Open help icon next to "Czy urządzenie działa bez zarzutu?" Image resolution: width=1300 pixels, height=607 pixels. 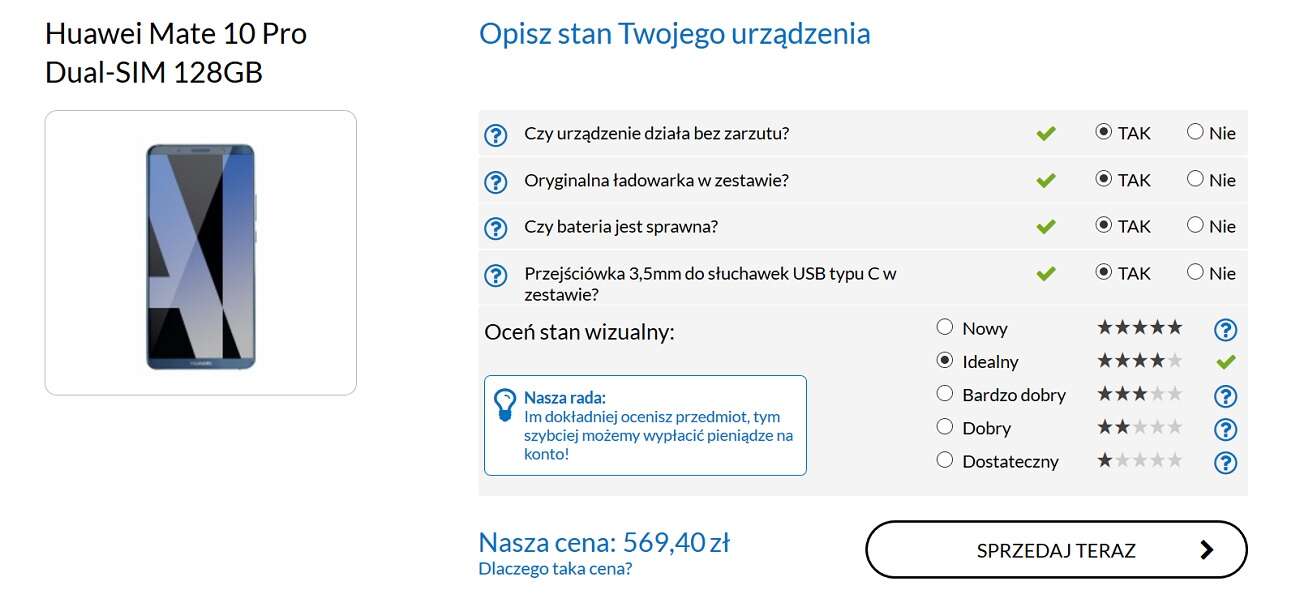click(496, 134)
